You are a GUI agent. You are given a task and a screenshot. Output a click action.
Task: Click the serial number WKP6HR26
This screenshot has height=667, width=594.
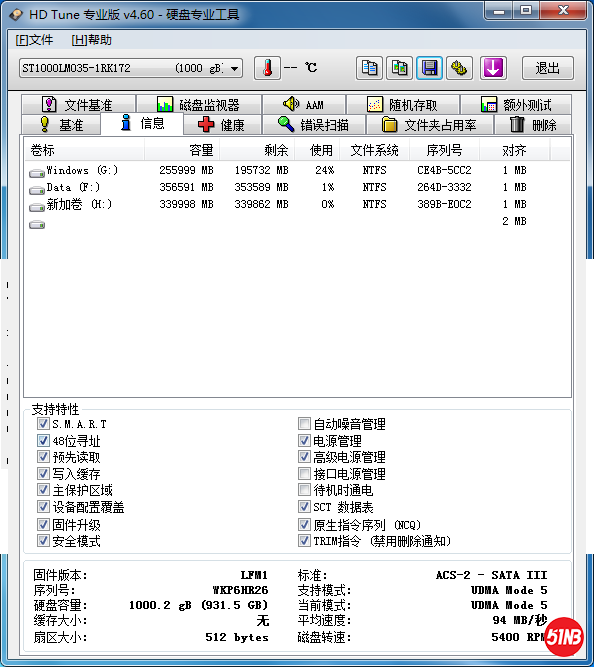[240, 590]
